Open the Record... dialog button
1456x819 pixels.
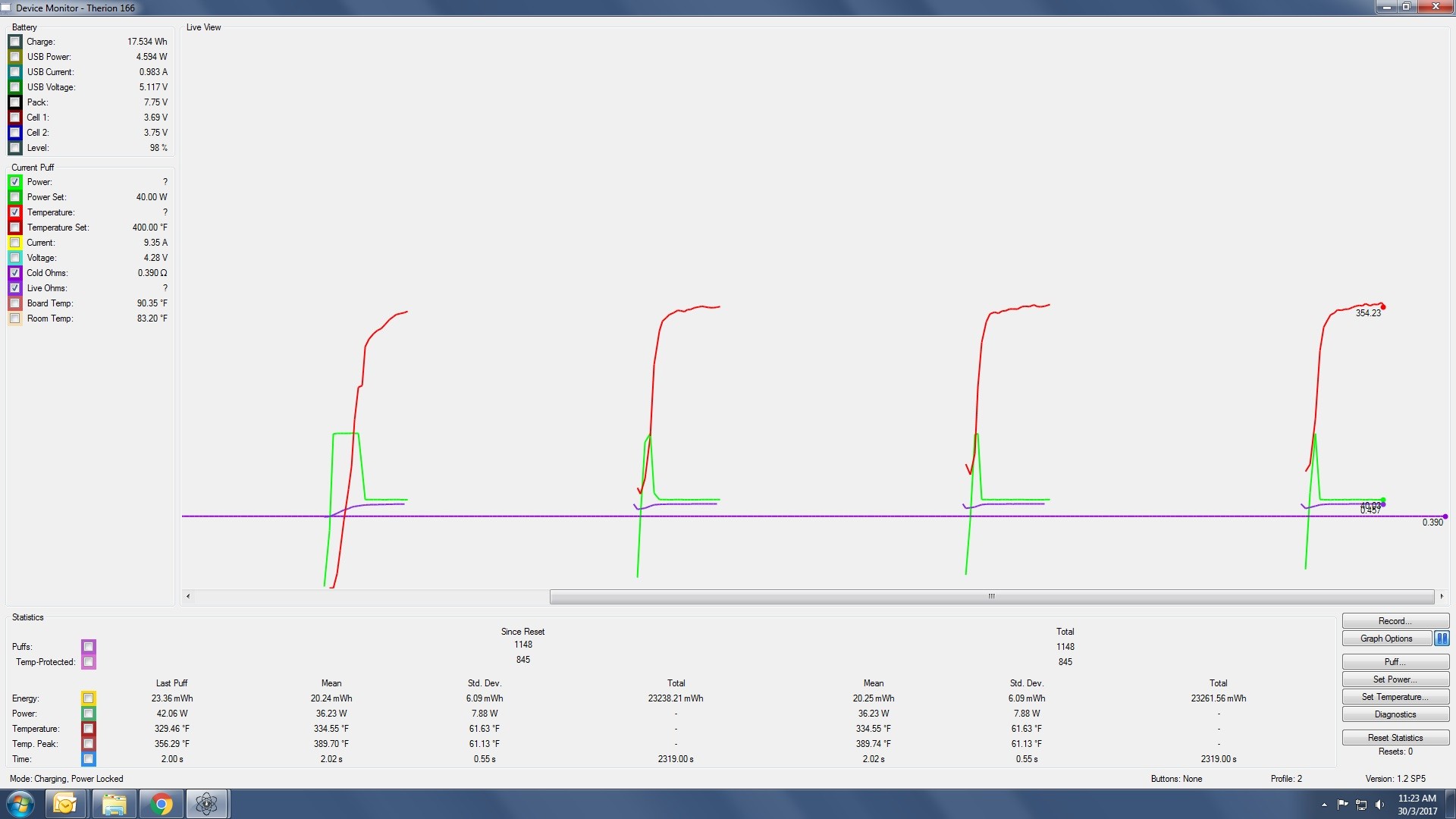coord(1395,621)
